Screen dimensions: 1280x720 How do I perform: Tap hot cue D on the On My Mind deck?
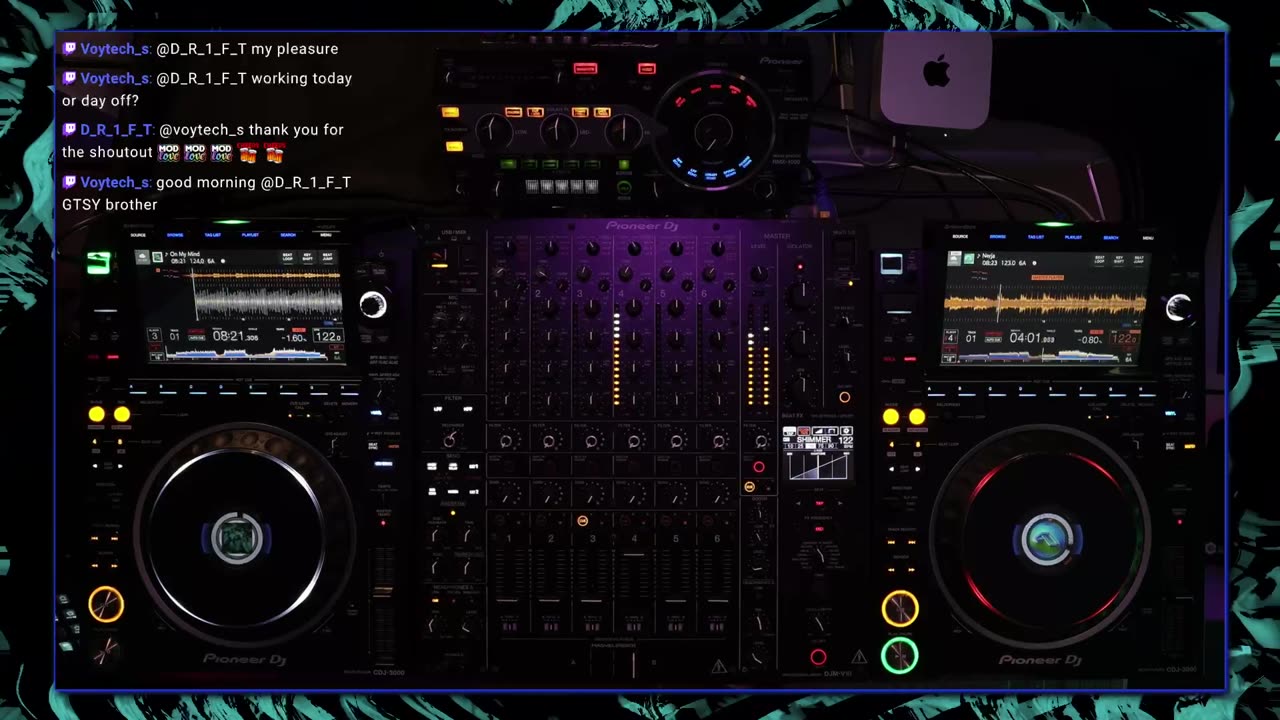[229, 390]
